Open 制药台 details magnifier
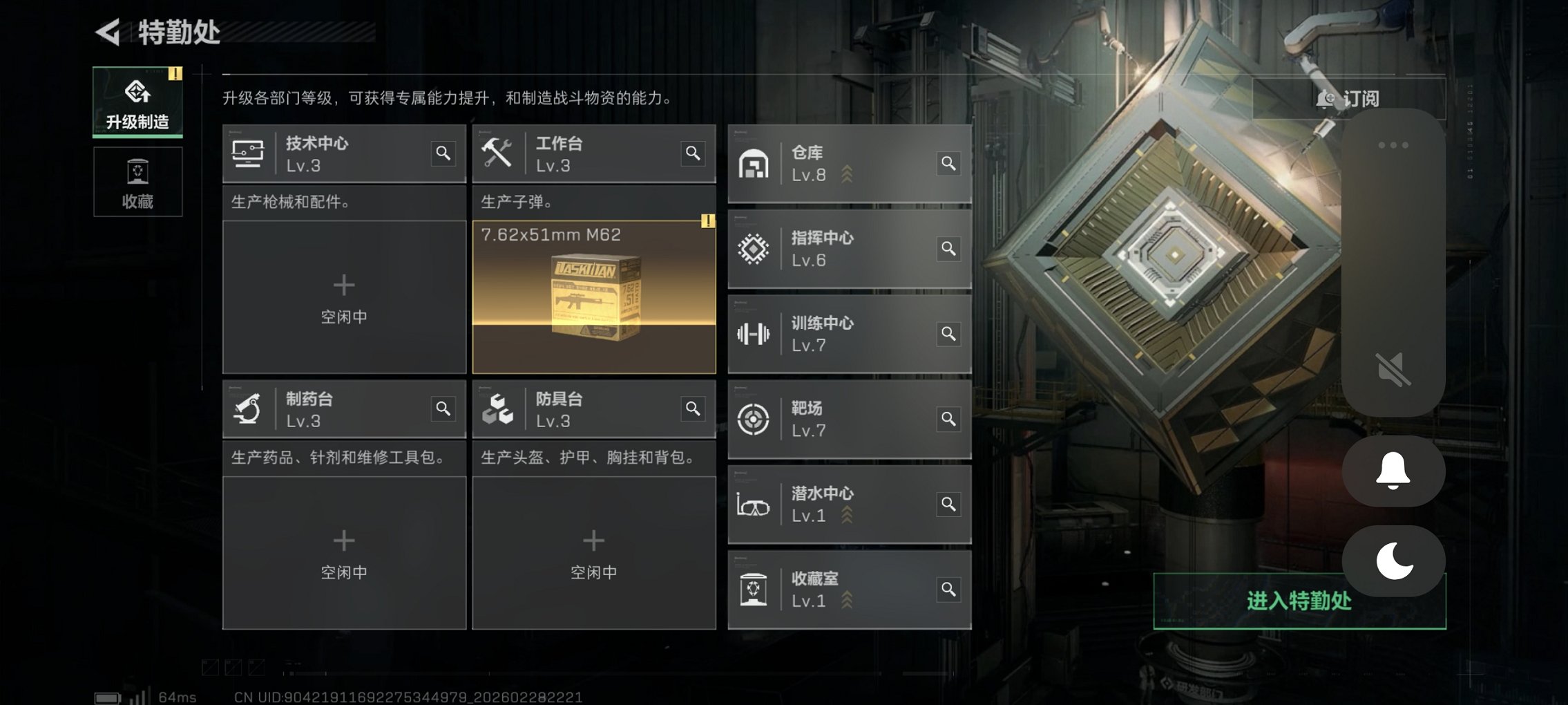Viewport: 1568px width, 705px height. click(x=443, y=409)
